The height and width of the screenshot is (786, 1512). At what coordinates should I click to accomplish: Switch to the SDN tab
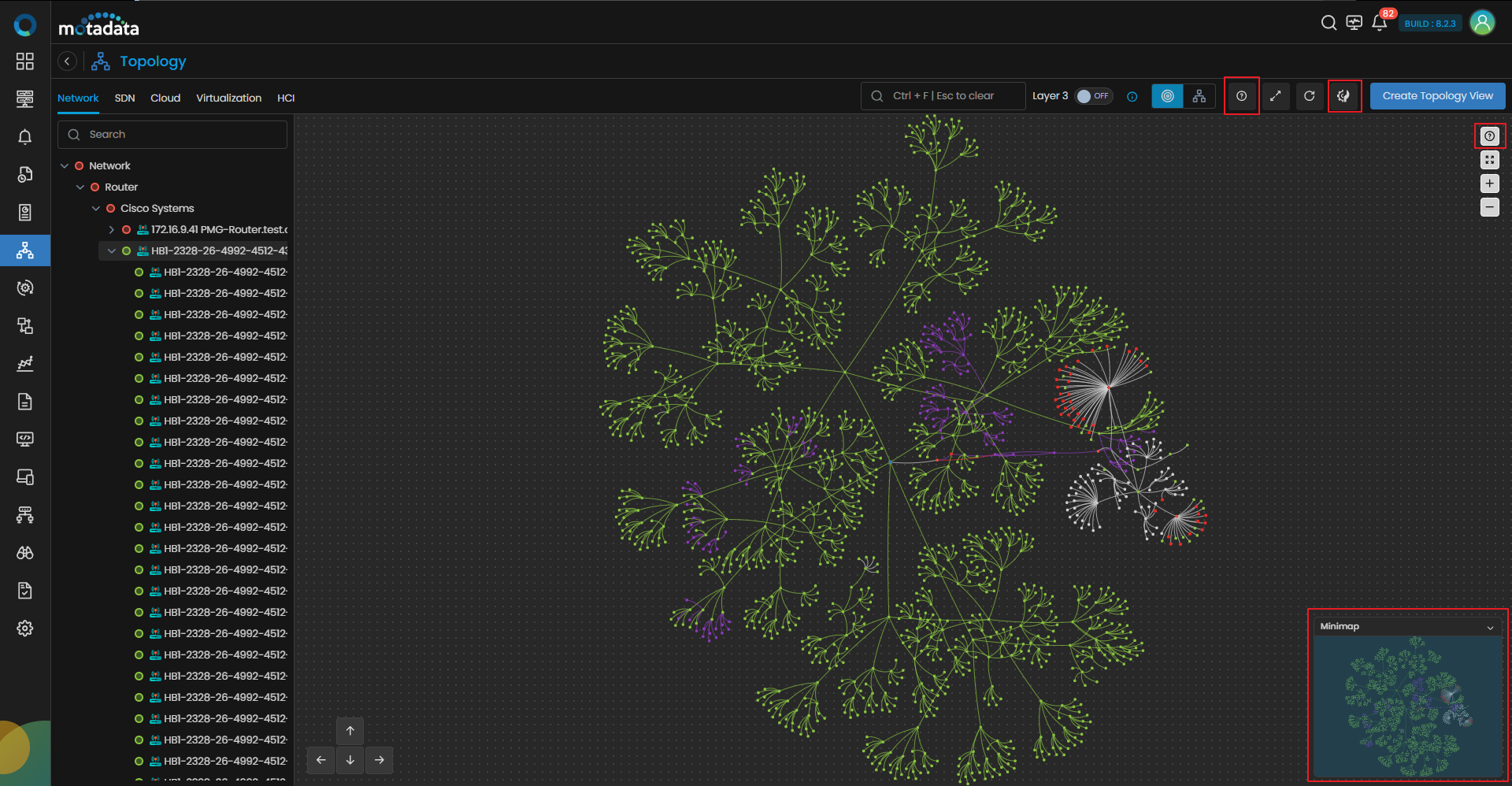tap(124, 98)
